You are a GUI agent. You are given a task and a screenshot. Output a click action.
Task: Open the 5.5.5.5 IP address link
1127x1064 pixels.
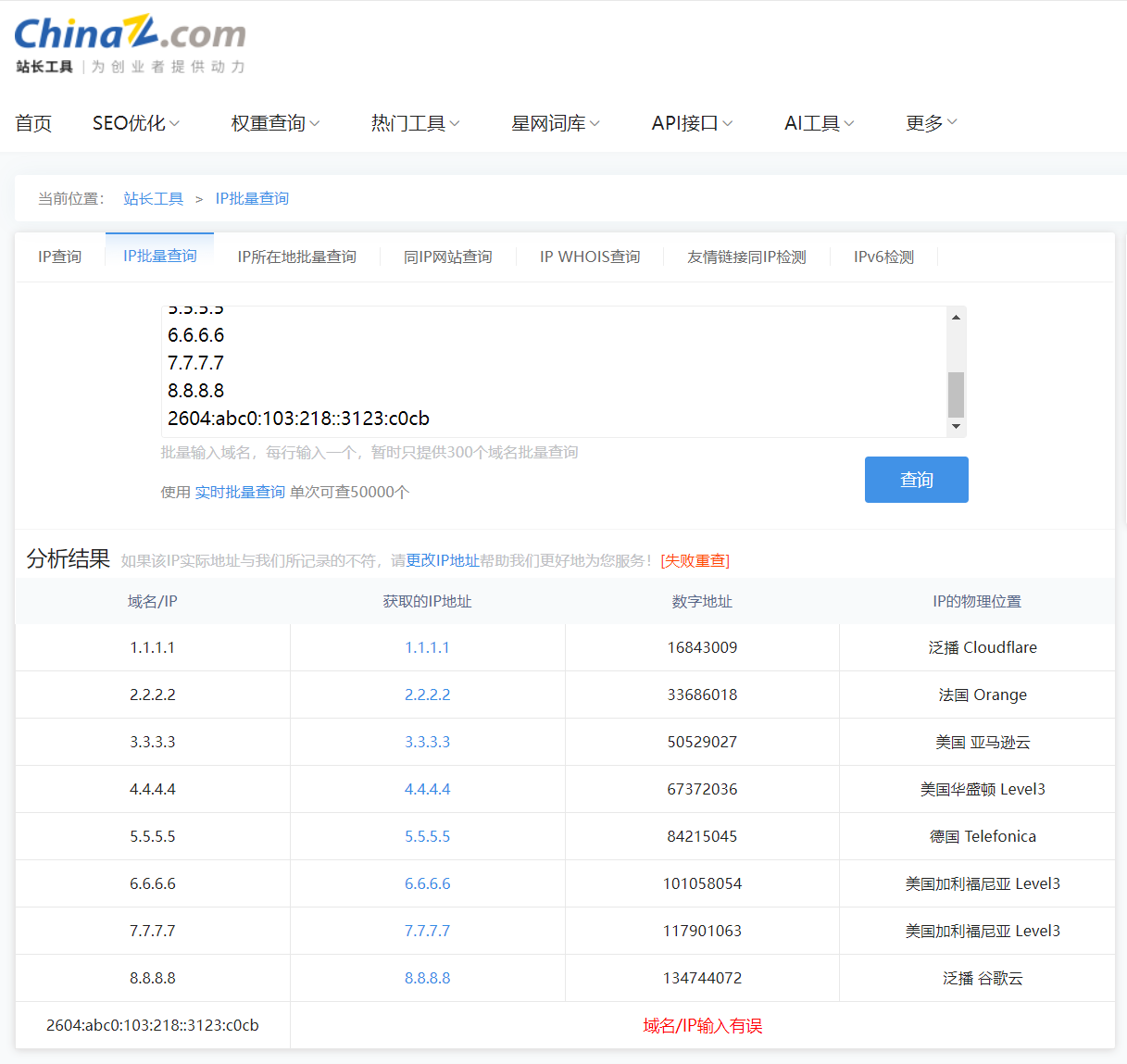tap(427, 836)
